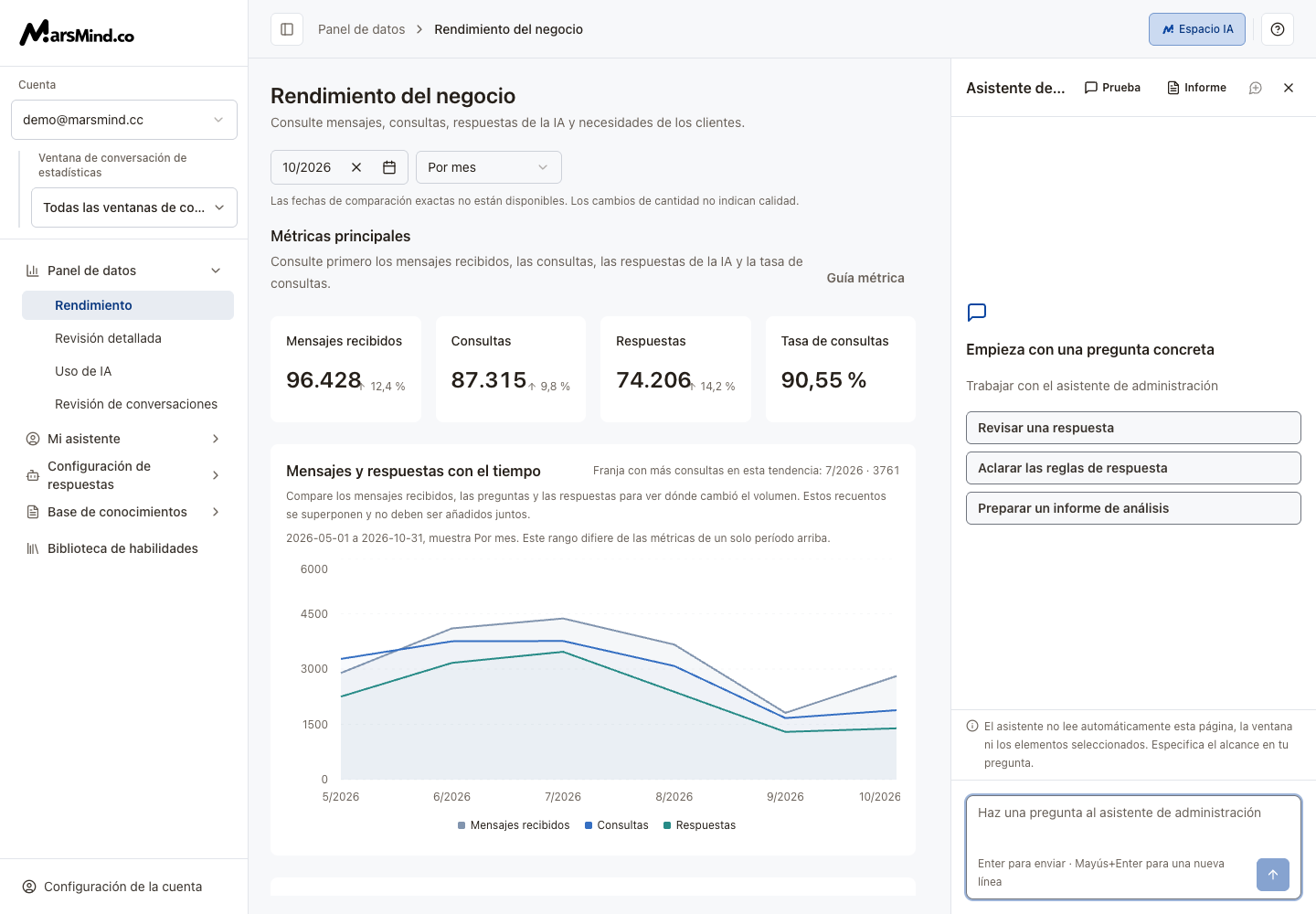The image size is (1316, 914).
Task: Switch to the Prueba tab
Action: (1112, 88)
